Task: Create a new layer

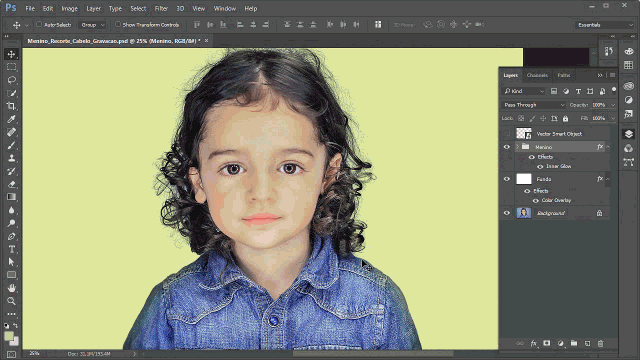Action: [587, 344]
